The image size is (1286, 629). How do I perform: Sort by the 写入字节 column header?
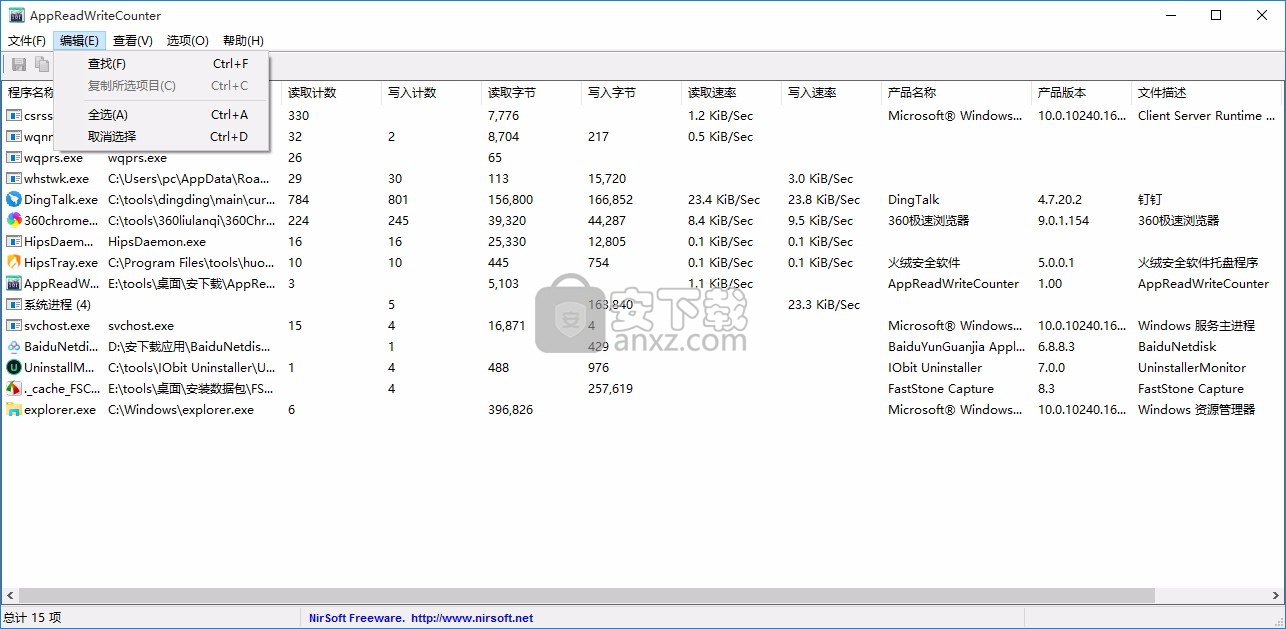(x=631, y=93)
